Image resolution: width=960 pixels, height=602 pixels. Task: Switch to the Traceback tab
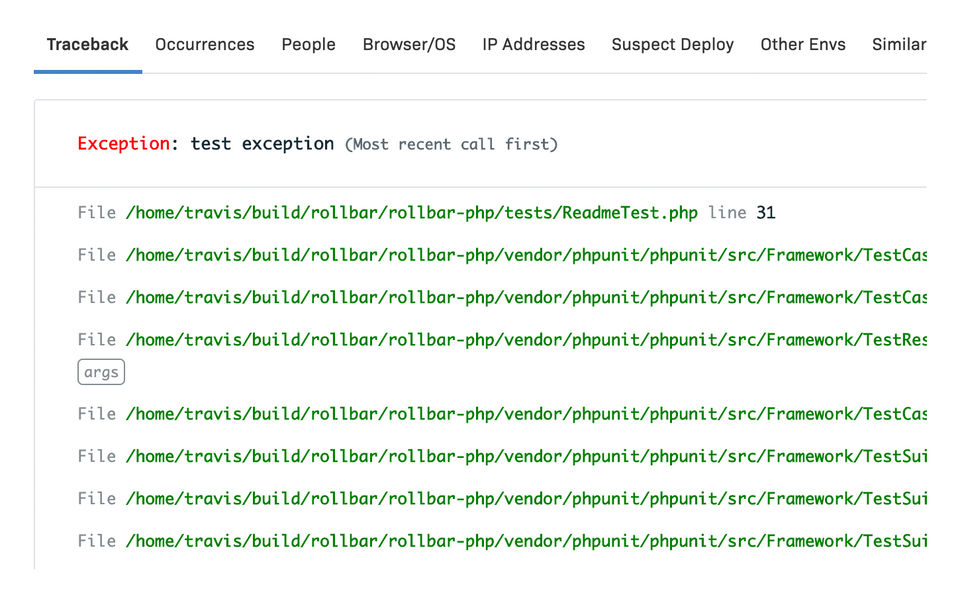(x=88, y=45)
